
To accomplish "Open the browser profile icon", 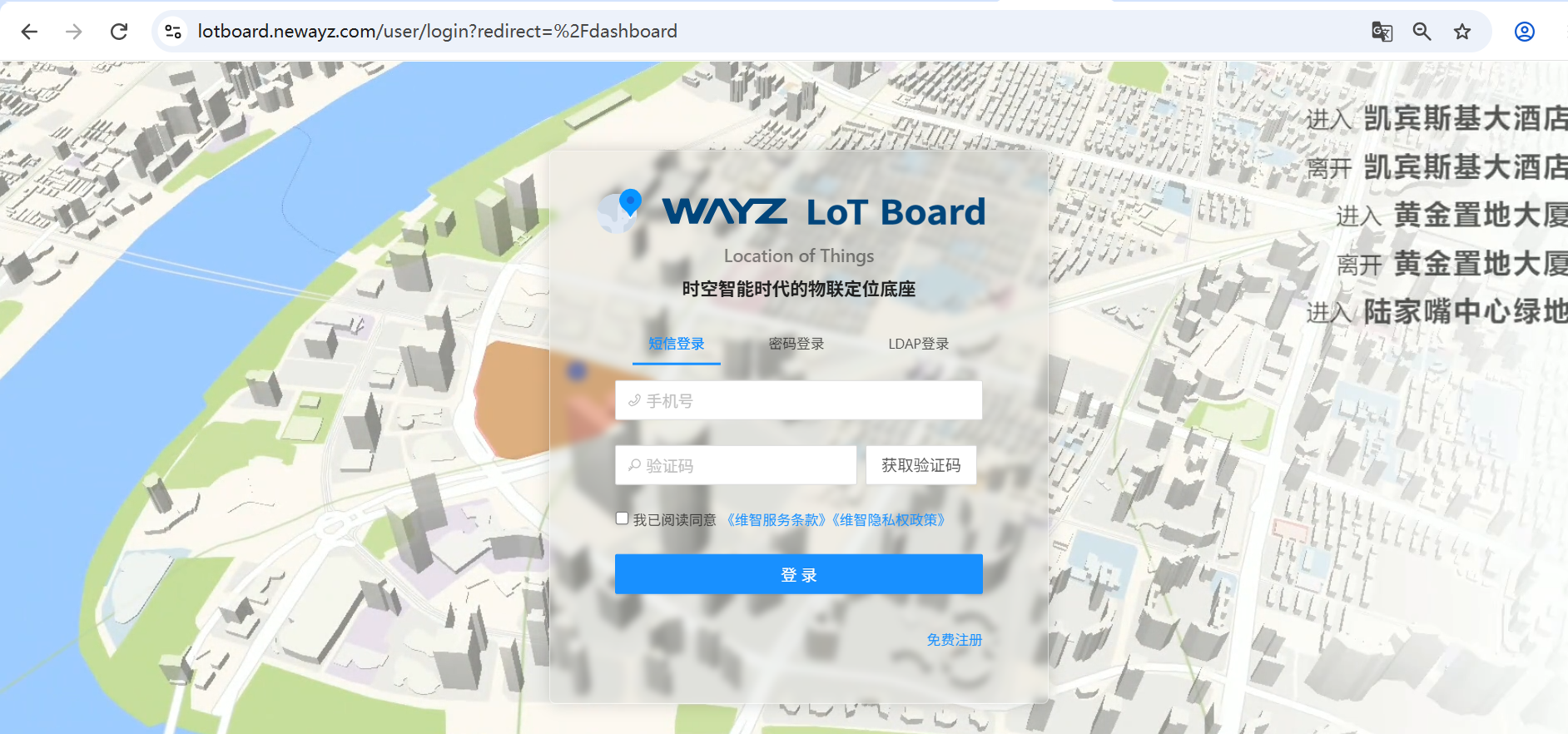I will 1525,32.
